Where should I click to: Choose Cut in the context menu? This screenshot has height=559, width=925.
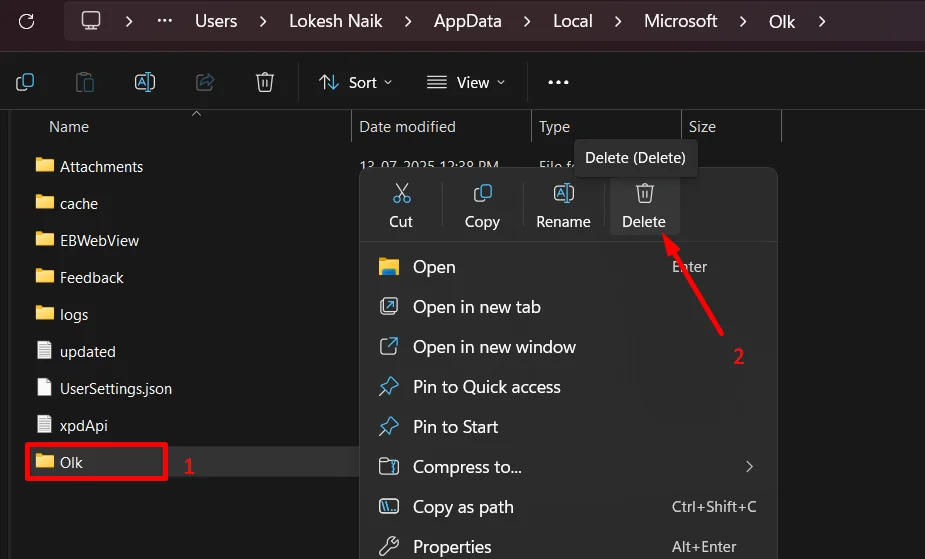point(401,206)
